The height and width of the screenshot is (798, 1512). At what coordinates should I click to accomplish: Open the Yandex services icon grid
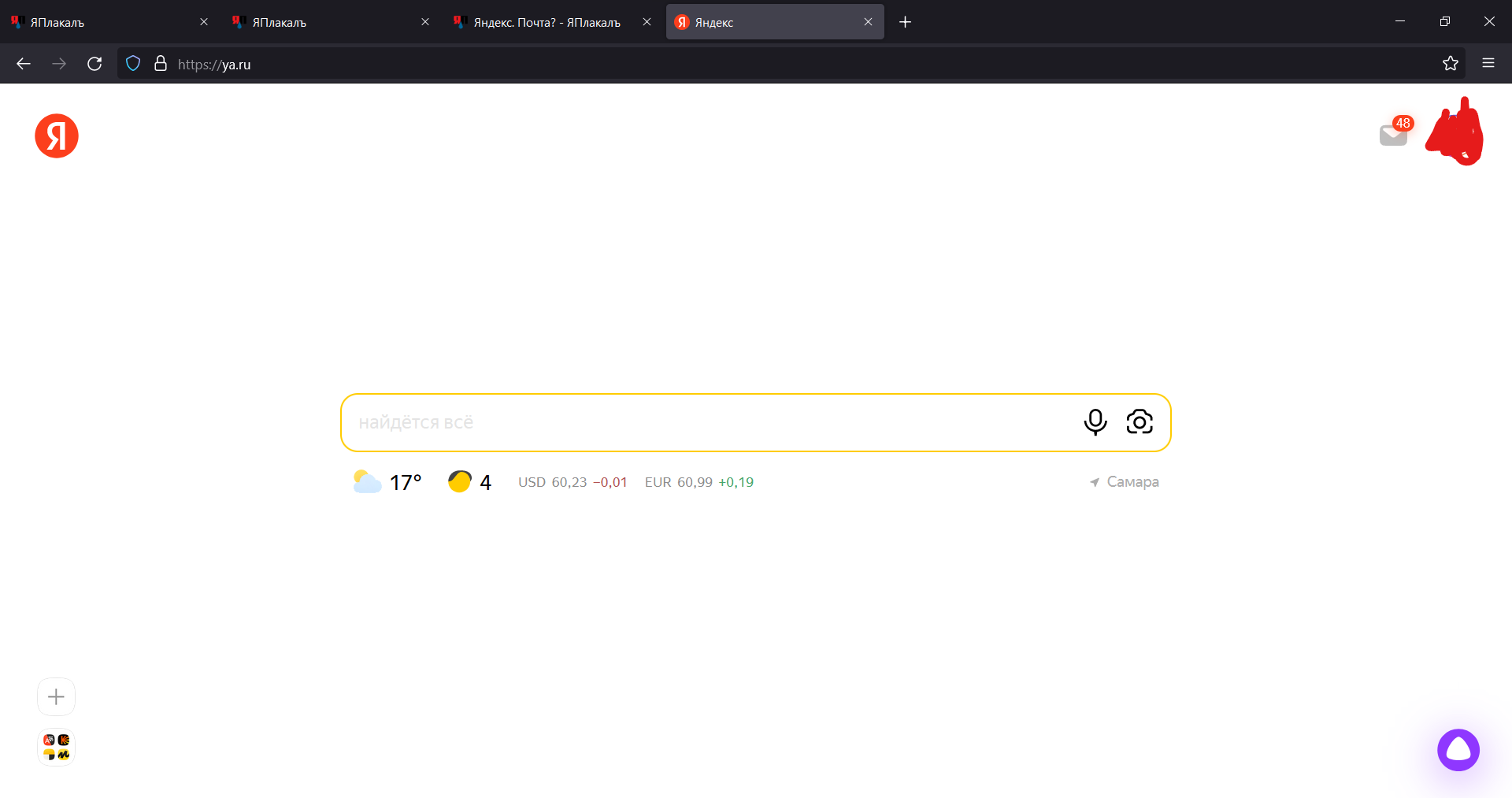pyautogui.click(x=56, y=747)
